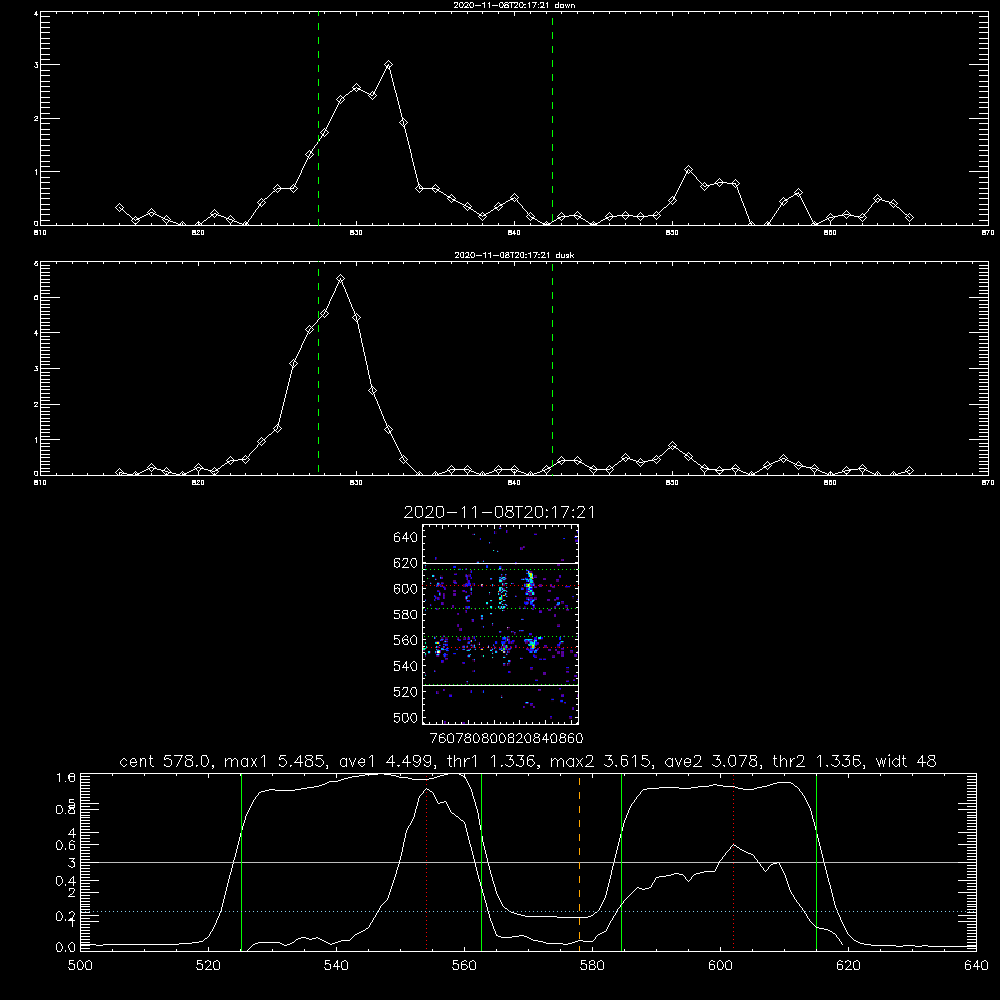Image resolution: width=1000 pixels, height=1000 pixels.
Task: Click the dusk plot title text
Action: 514,255
